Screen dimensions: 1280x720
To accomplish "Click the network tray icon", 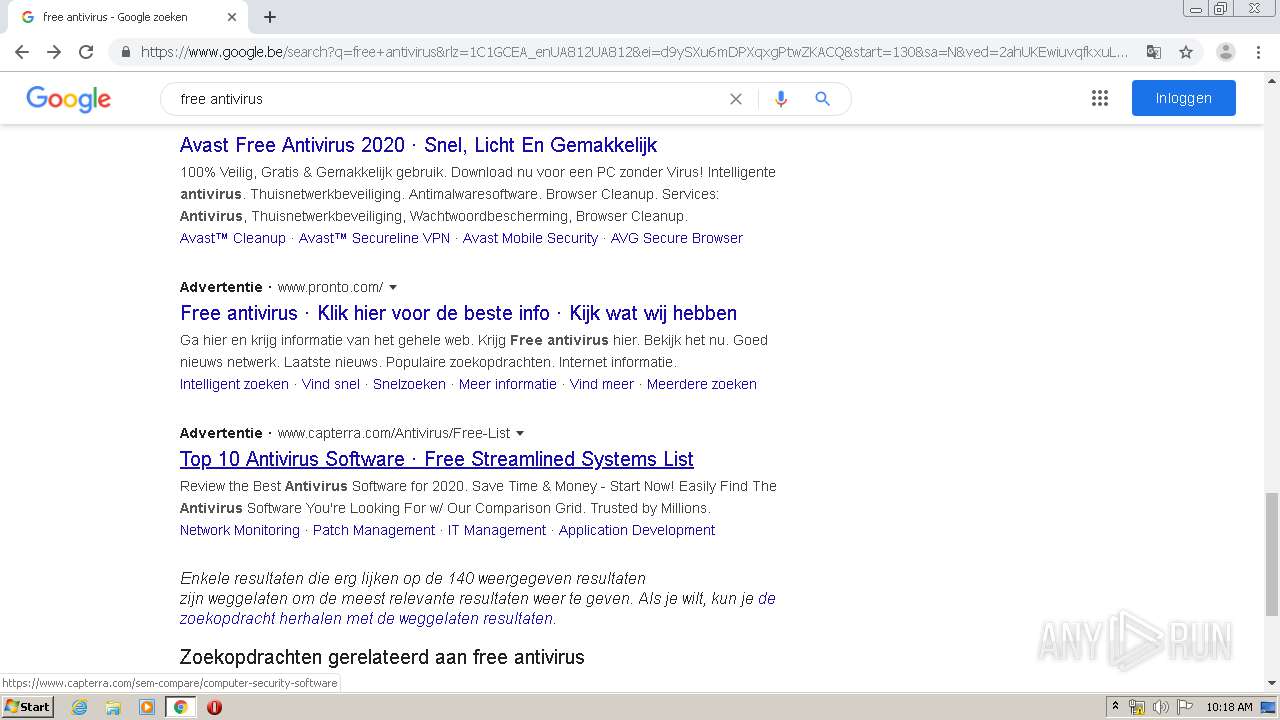I will (1138, 707).
